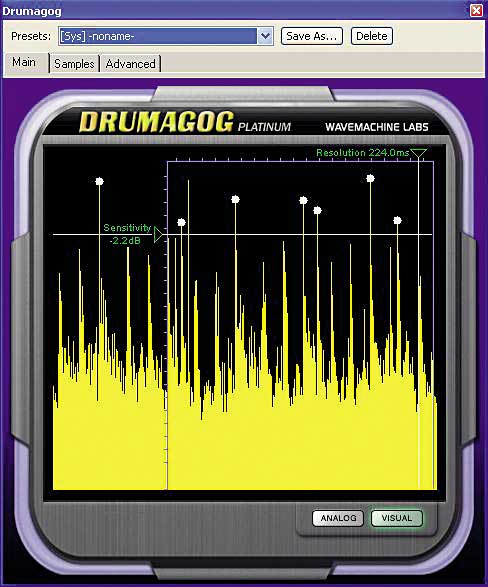This screenshot has width=488, height=587.
Task: Click the WaveMachine Labs logo text
Action: [x=377, y=127]
